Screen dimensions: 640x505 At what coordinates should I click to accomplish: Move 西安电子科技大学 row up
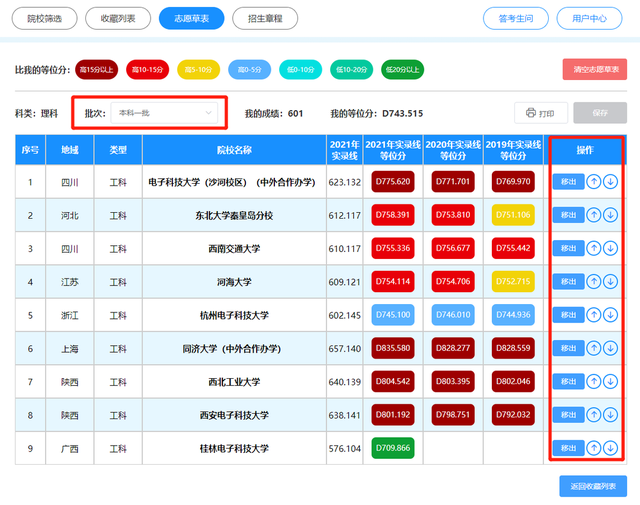pyautogui.click(x=593, y=415)
